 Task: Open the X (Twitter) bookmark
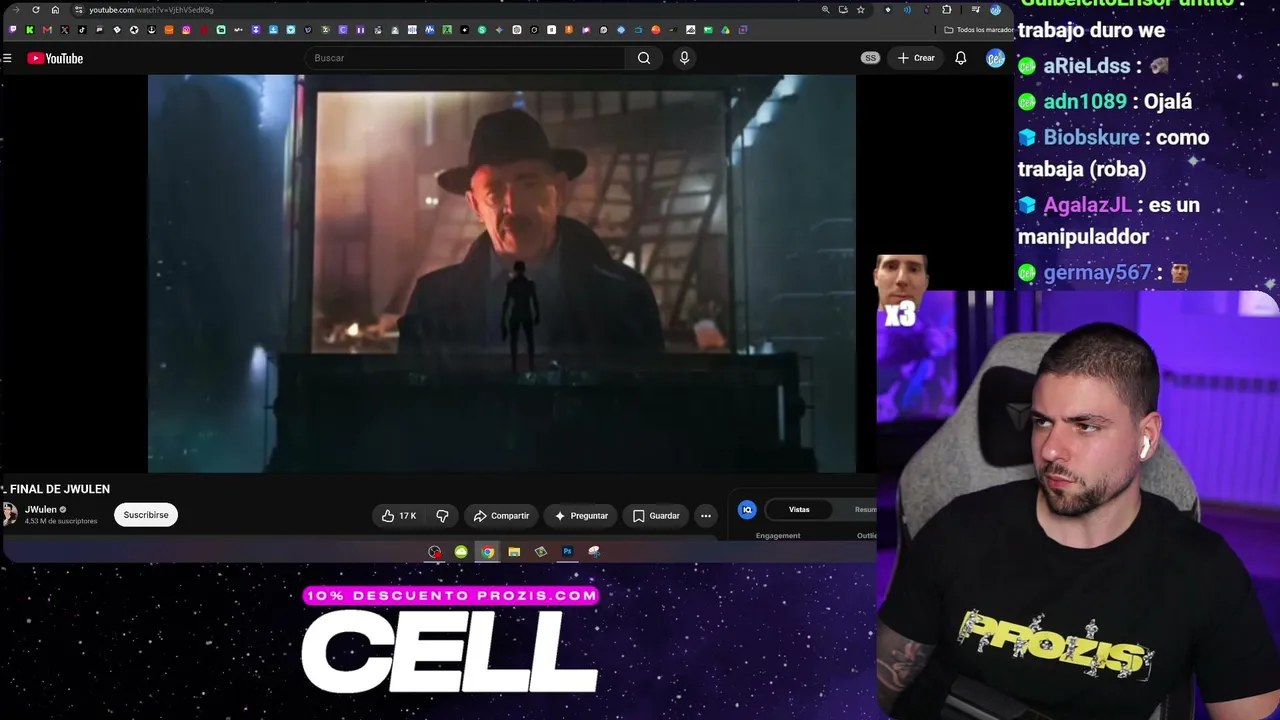64,30
